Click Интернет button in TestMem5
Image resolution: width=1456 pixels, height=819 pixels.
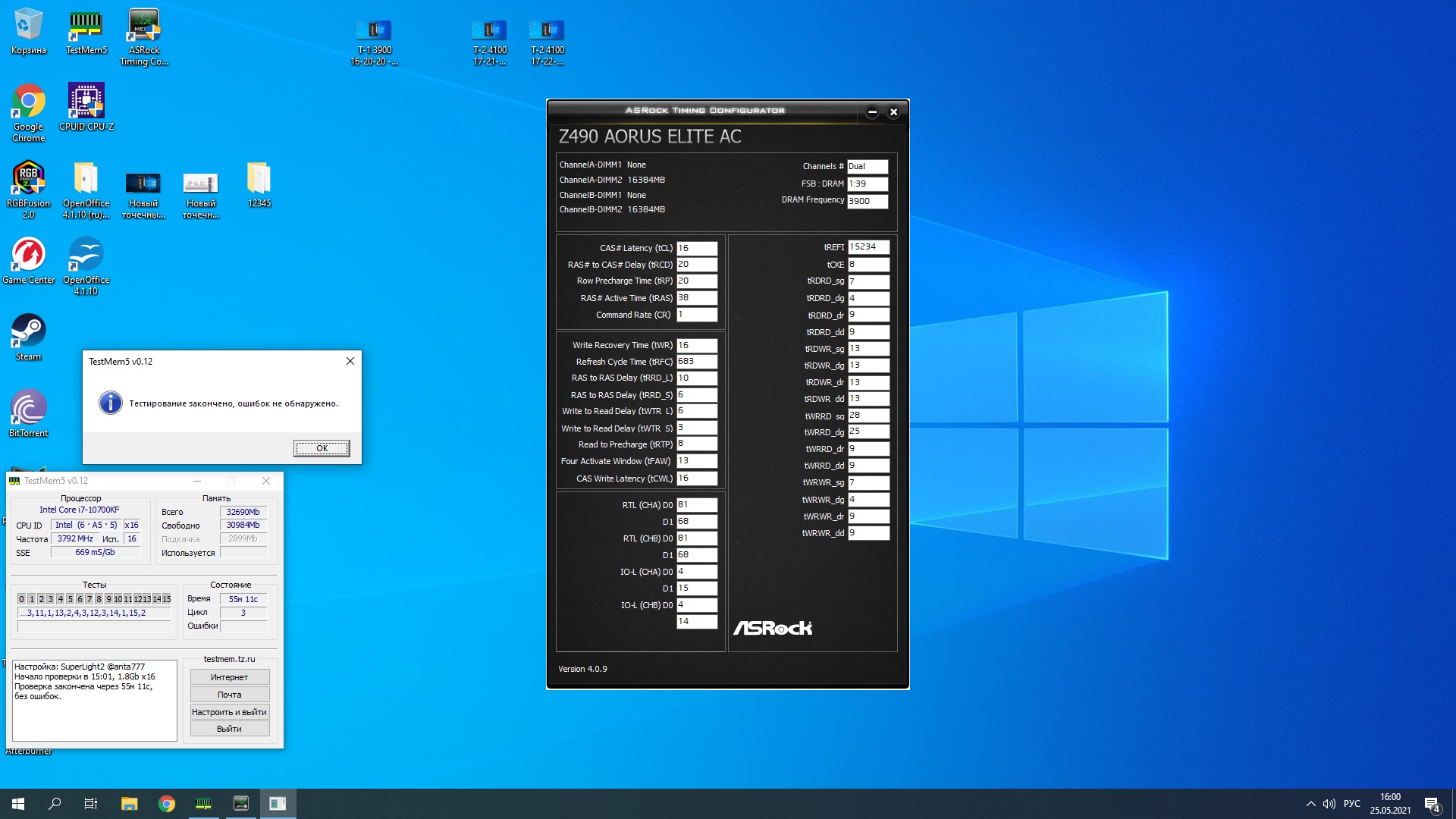coord(229,677)
